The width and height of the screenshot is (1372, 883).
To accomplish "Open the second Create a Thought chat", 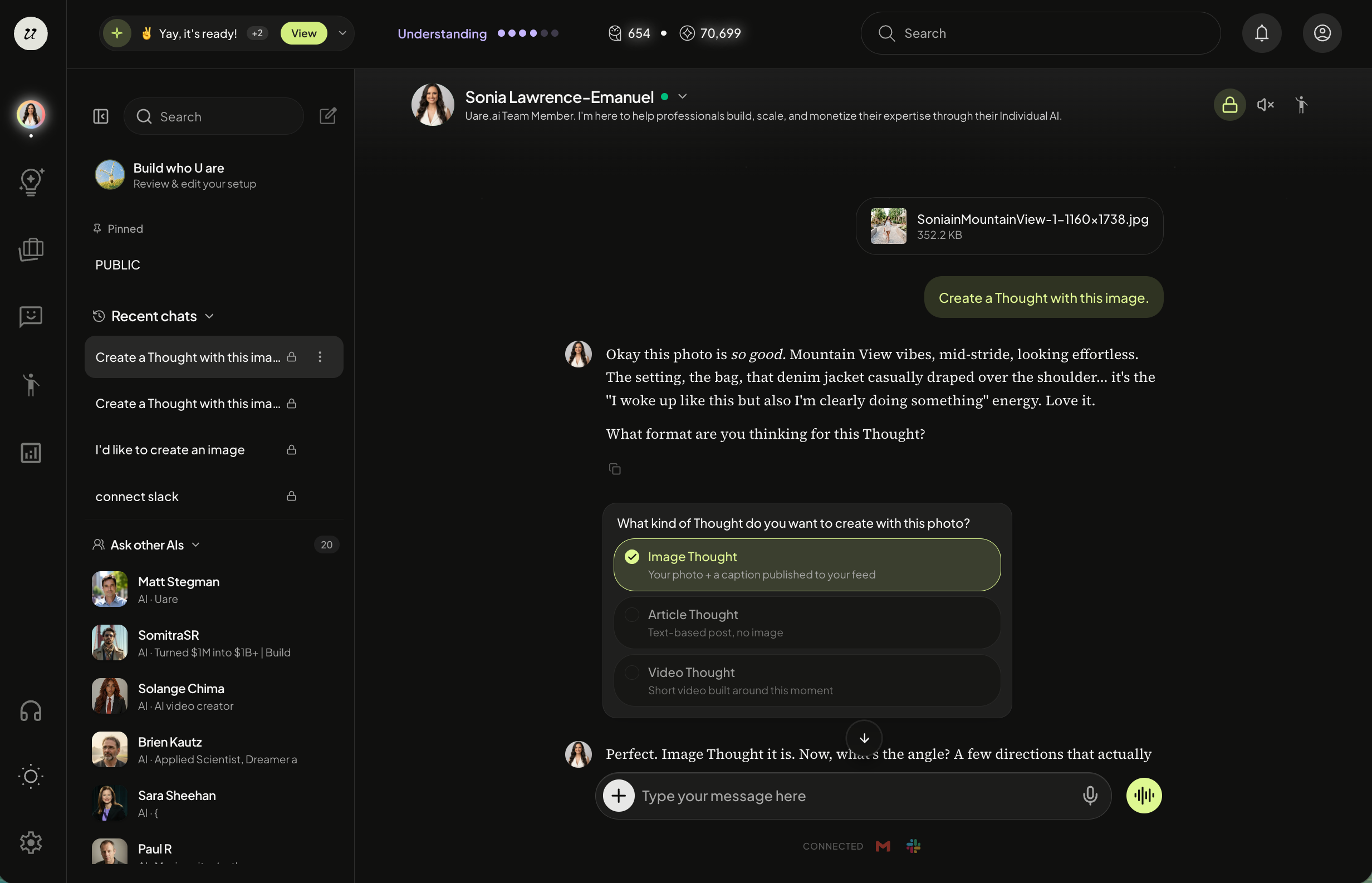I will (x=213, y=404).
